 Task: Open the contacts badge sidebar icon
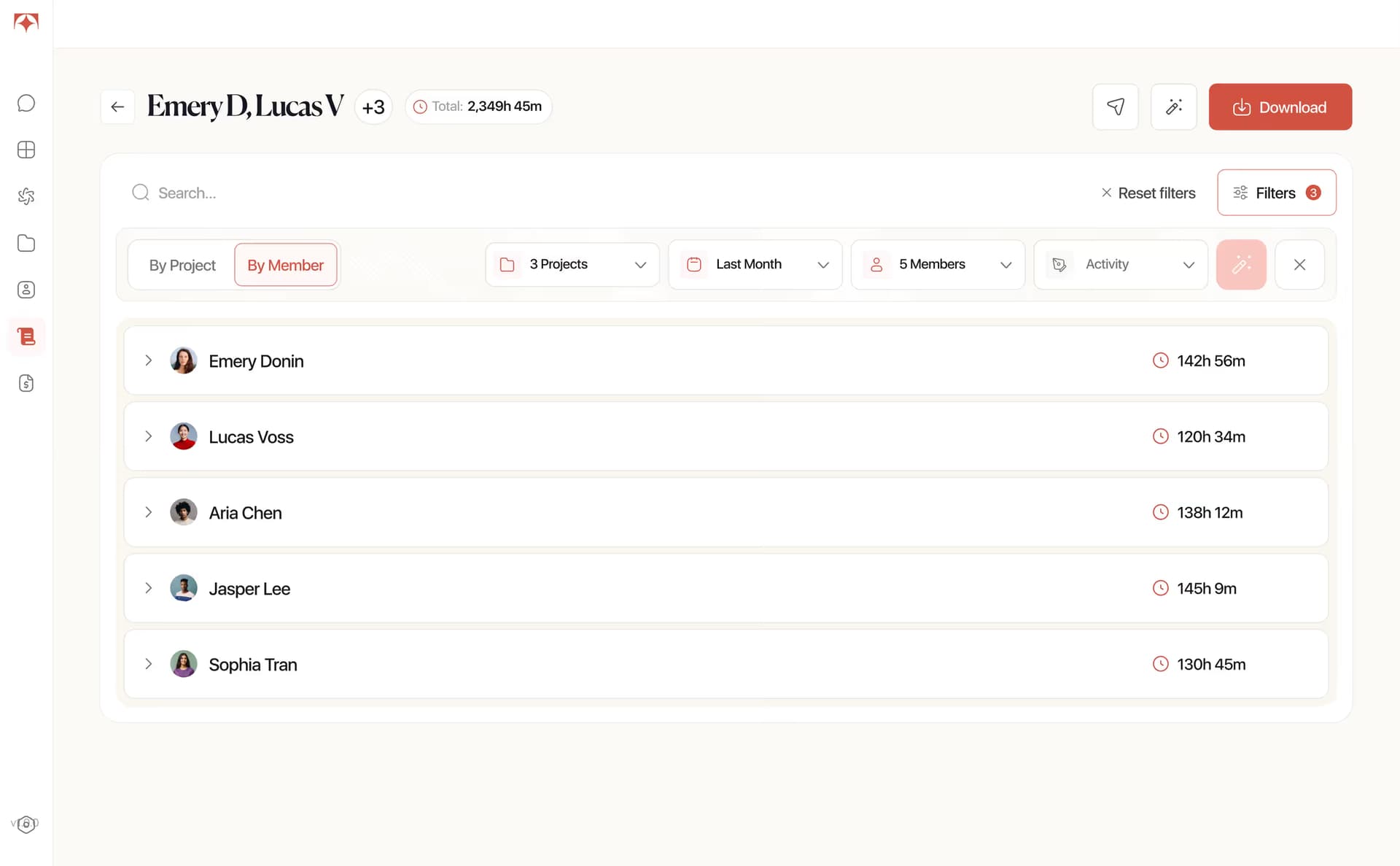[26, 290]
